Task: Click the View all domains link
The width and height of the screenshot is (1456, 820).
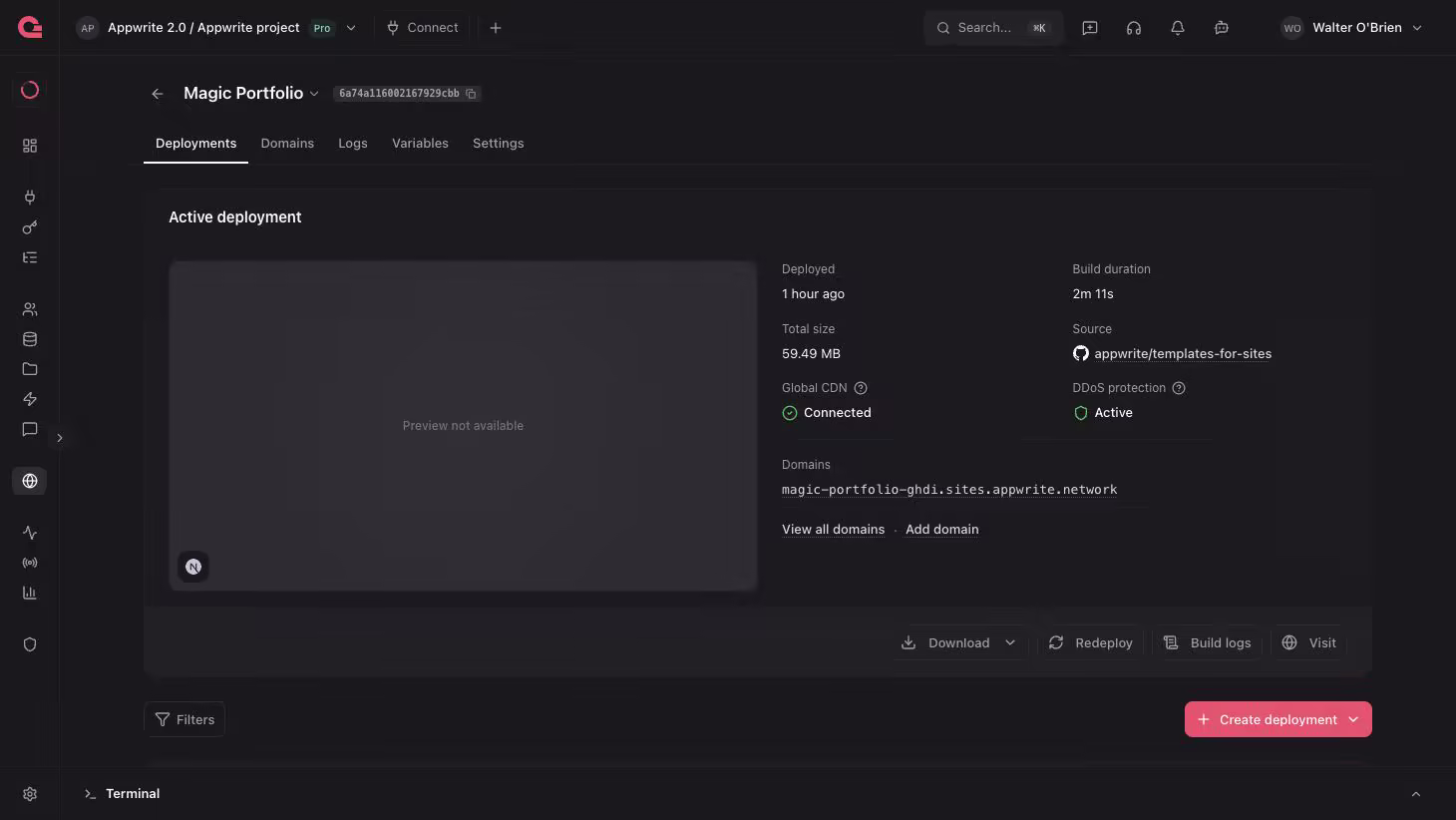Action: tap(833, 530)
